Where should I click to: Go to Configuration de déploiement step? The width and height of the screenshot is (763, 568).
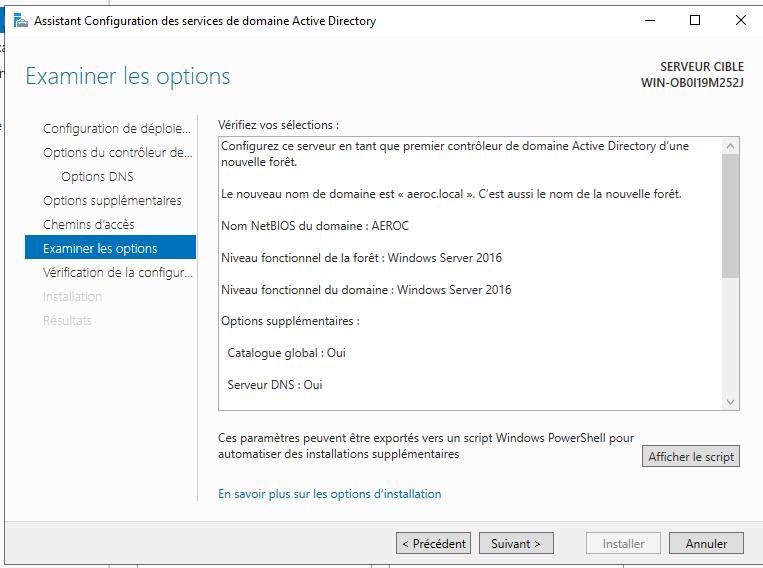(x=116, y=129)
